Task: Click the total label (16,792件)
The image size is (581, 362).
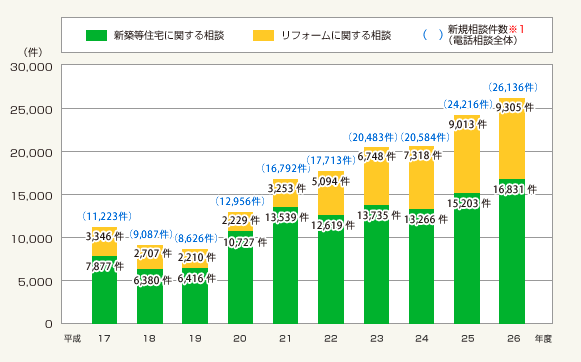Action: tap(286, 169)
